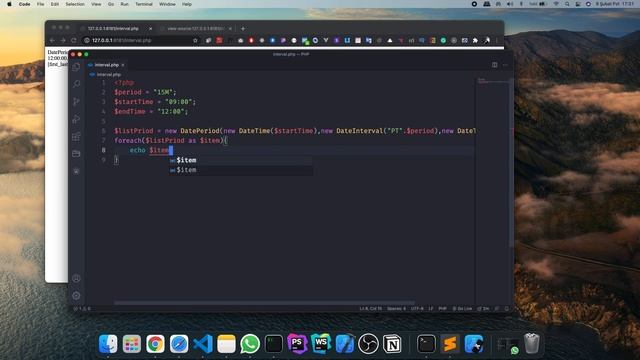This screenshot has width=640, height=360.
Task: Open the Terminal menu in the menu bar
Action: pyautogui.click(x=144, y=4)
